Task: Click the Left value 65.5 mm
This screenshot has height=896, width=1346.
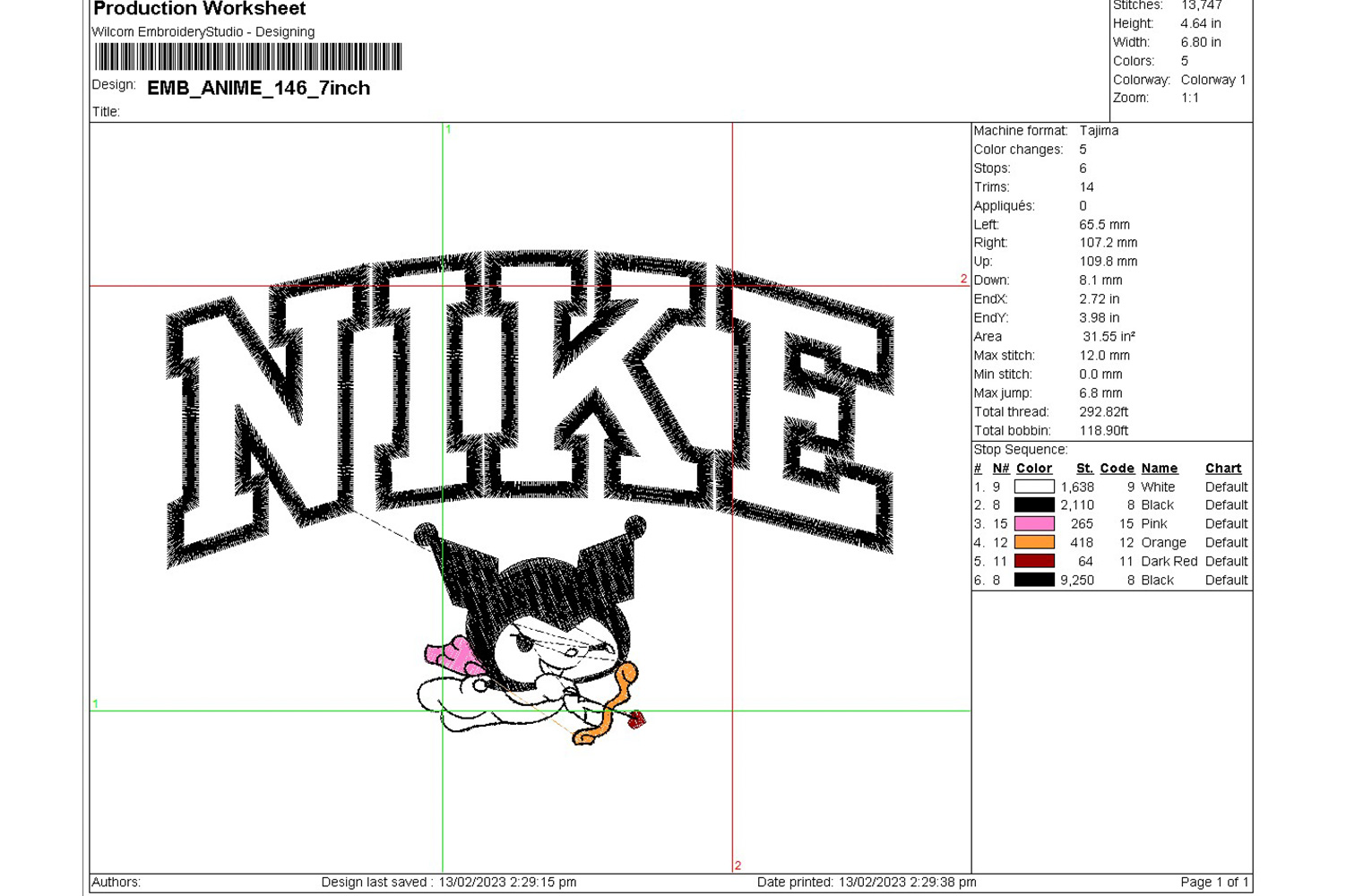Action: pos(1104,225)
